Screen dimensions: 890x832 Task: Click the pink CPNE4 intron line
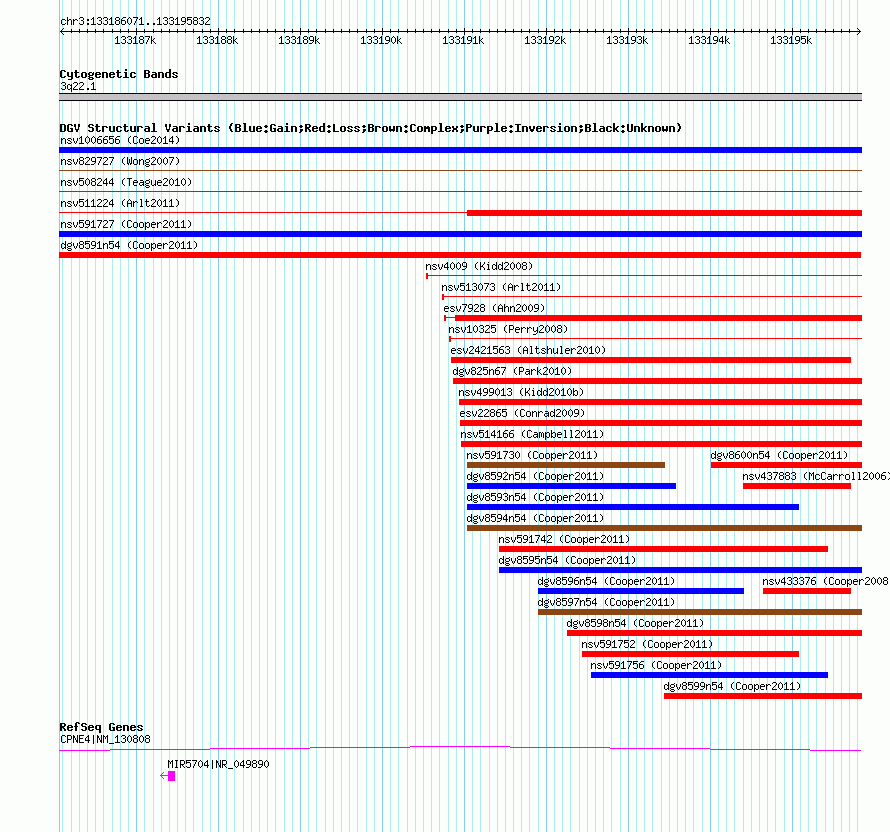(460, 749)
